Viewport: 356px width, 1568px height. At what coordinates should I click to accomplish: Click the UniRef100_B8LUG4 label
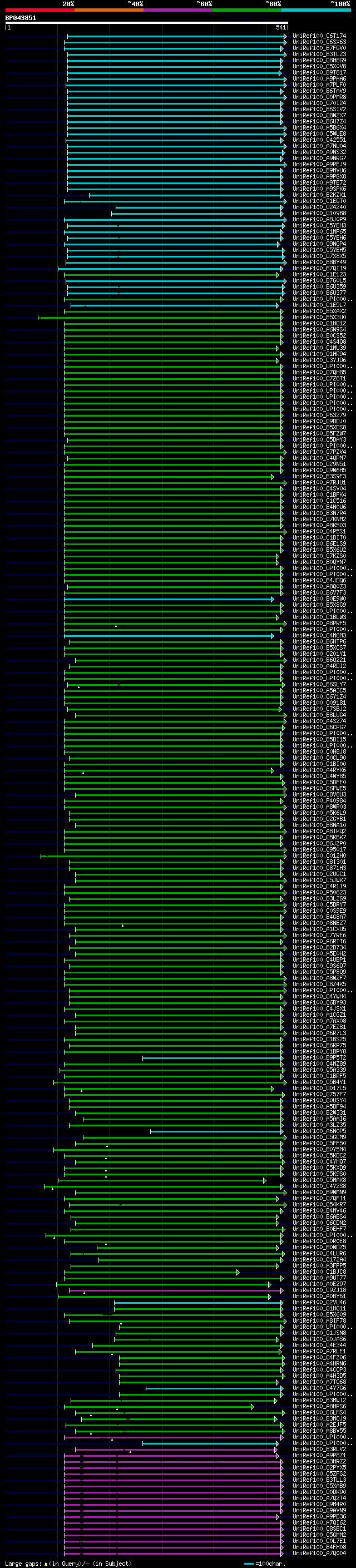click(x=319, y=715)
